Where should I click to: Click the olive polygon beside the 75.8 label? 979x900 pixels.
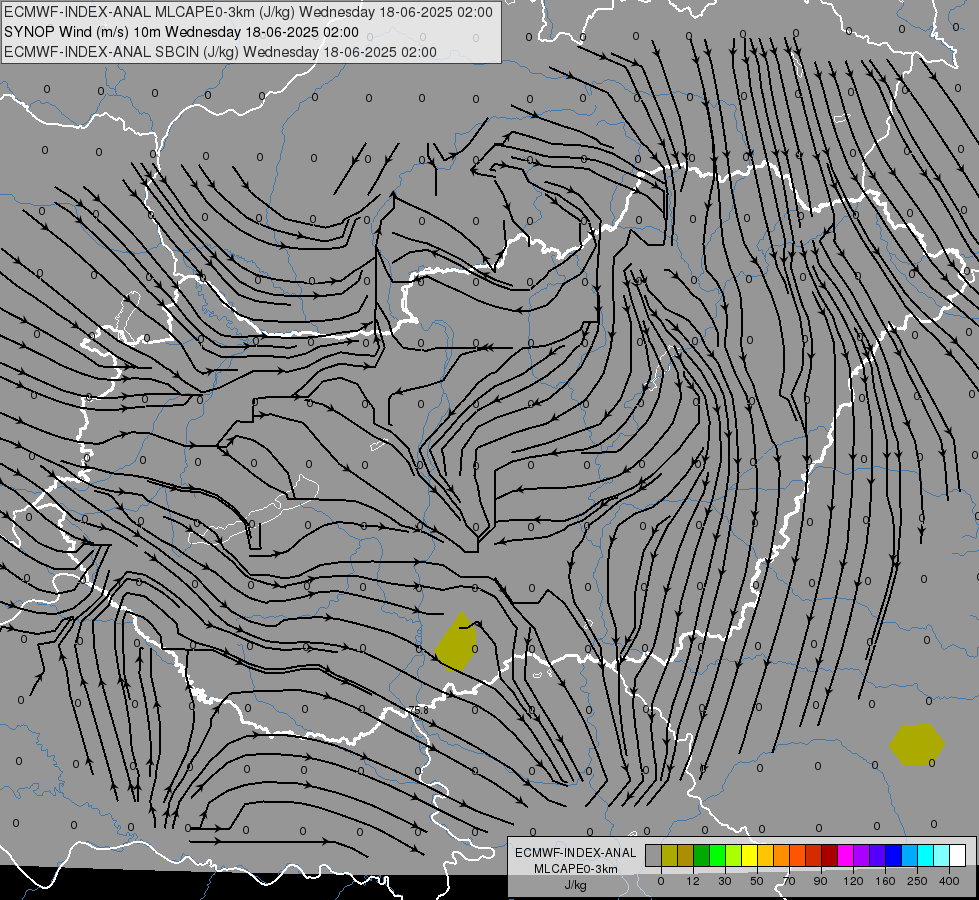pyautogui.click(x=456, y=643)
